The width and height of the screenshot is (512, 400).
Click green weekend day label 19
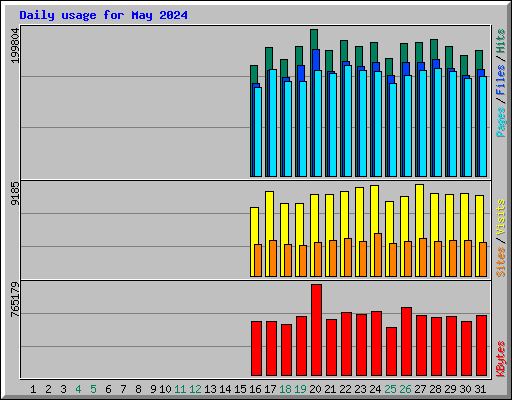[x=300, y=389]
